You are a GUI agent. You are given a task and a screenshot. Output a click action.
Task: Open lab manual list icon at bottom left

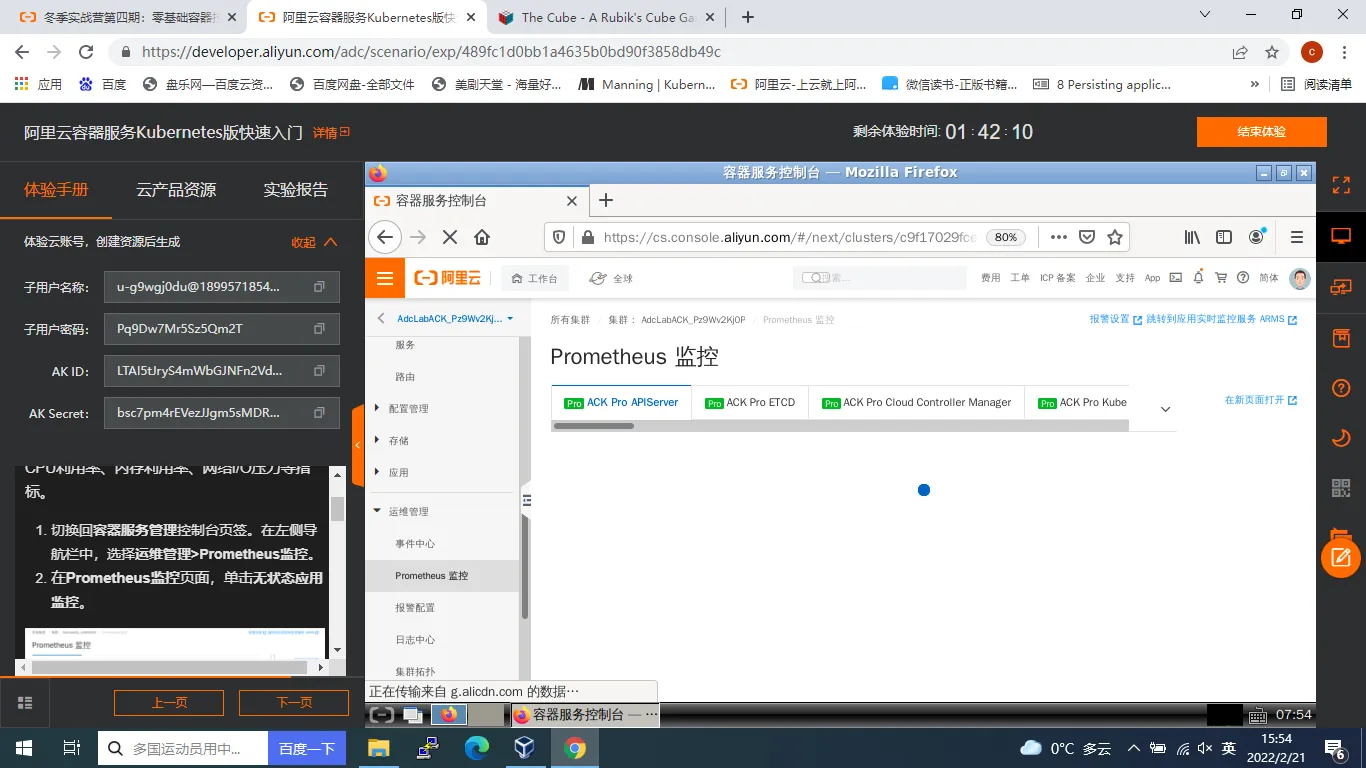(26, 703)
